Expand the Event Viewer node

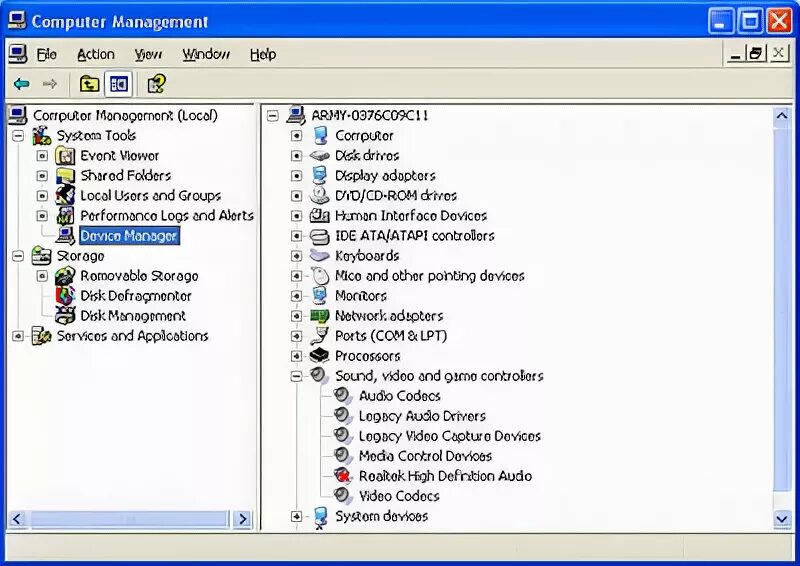click(x=42, y=156)
